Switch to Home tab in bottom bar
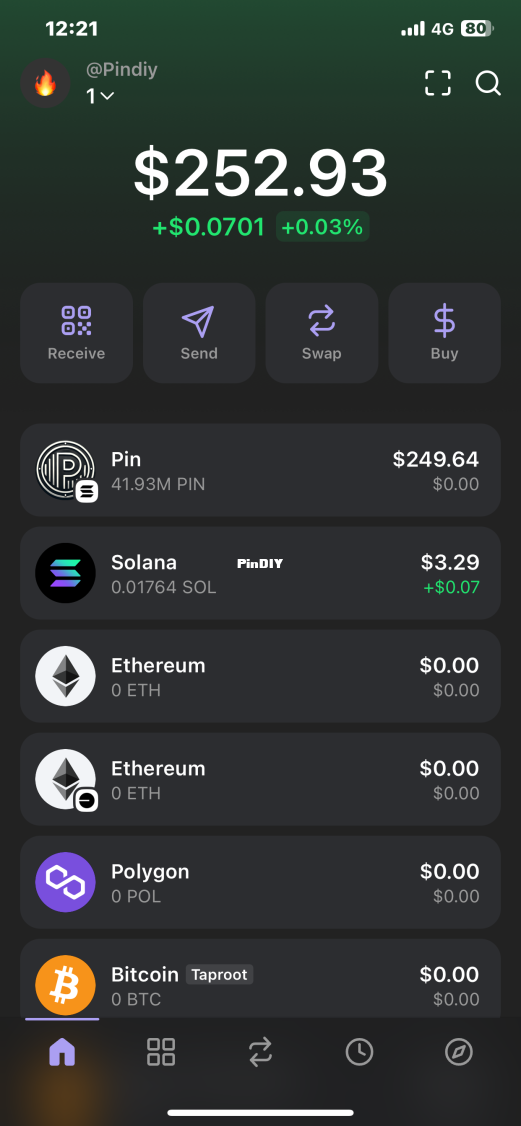 click(62, 1052)
